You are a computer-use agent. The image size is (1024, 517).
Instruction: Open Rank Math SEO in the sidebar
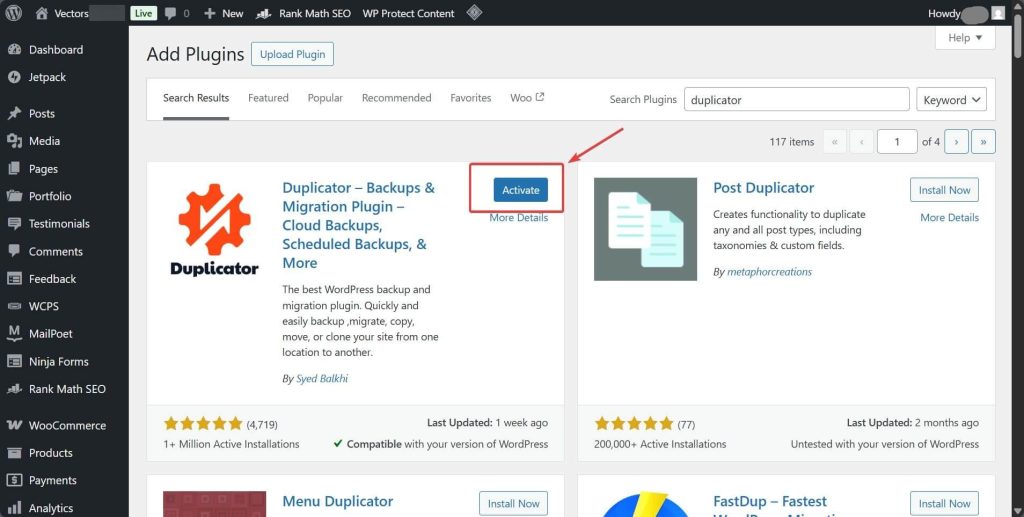[x=67, y=389]
